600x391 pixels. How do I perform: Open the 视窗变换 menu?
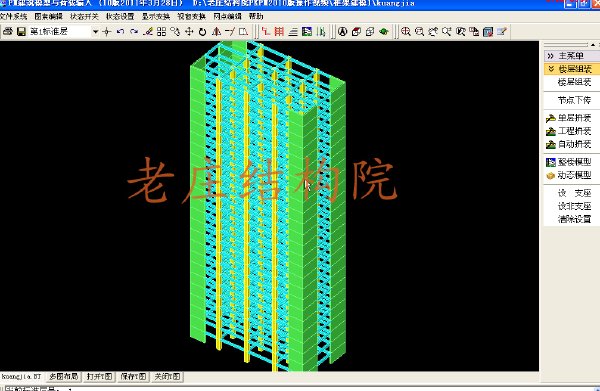[x=191, y=16]
